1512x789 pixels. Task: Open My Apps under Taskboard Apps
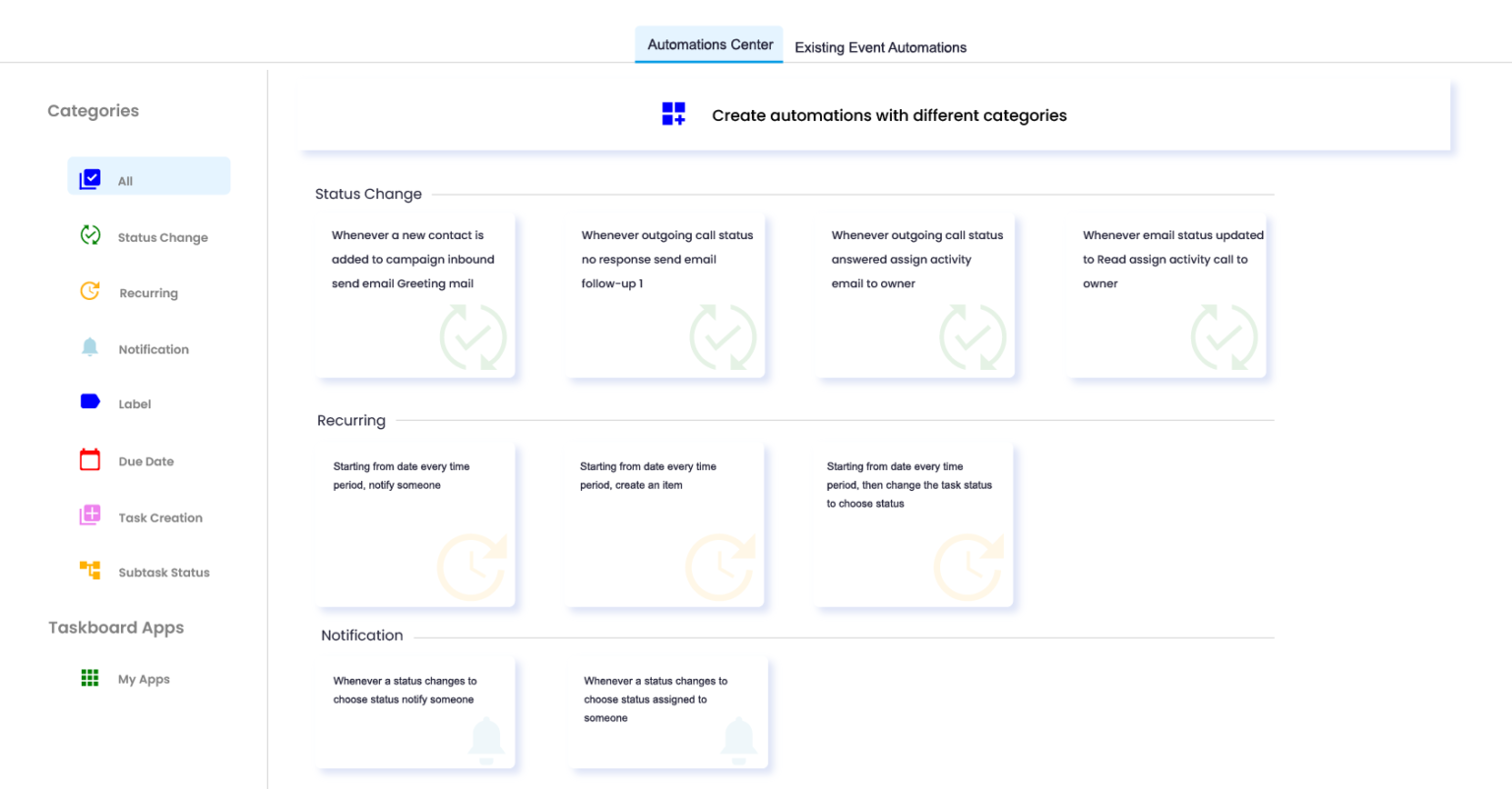click(x=144, y=679)
